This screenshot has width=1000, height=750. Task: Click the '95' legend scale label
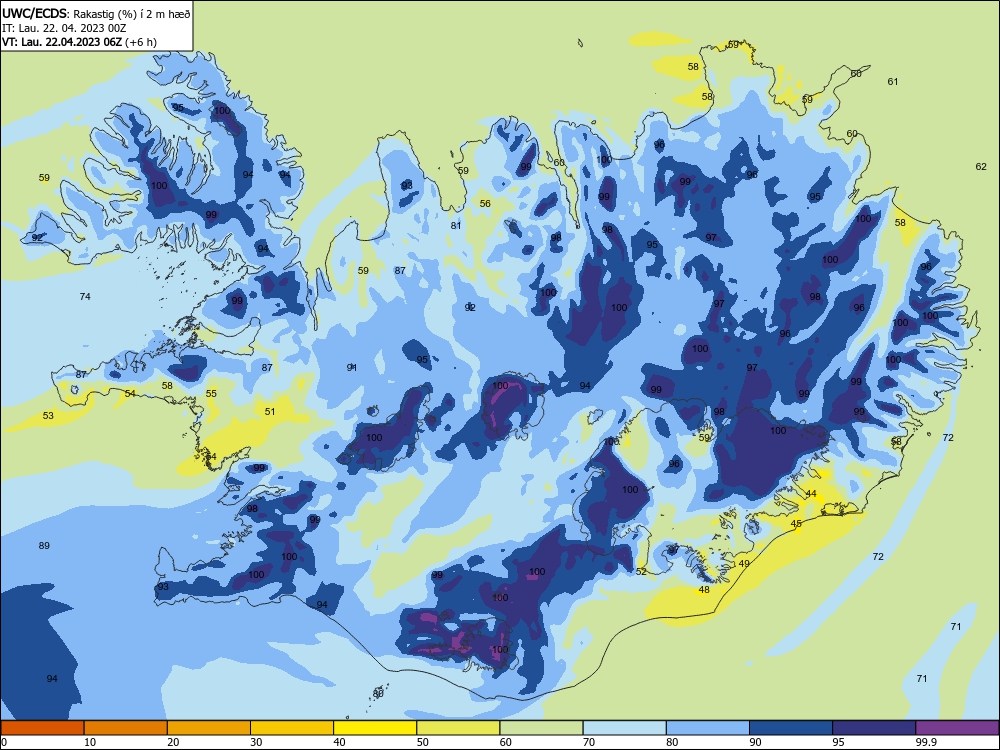coord(839,742)
